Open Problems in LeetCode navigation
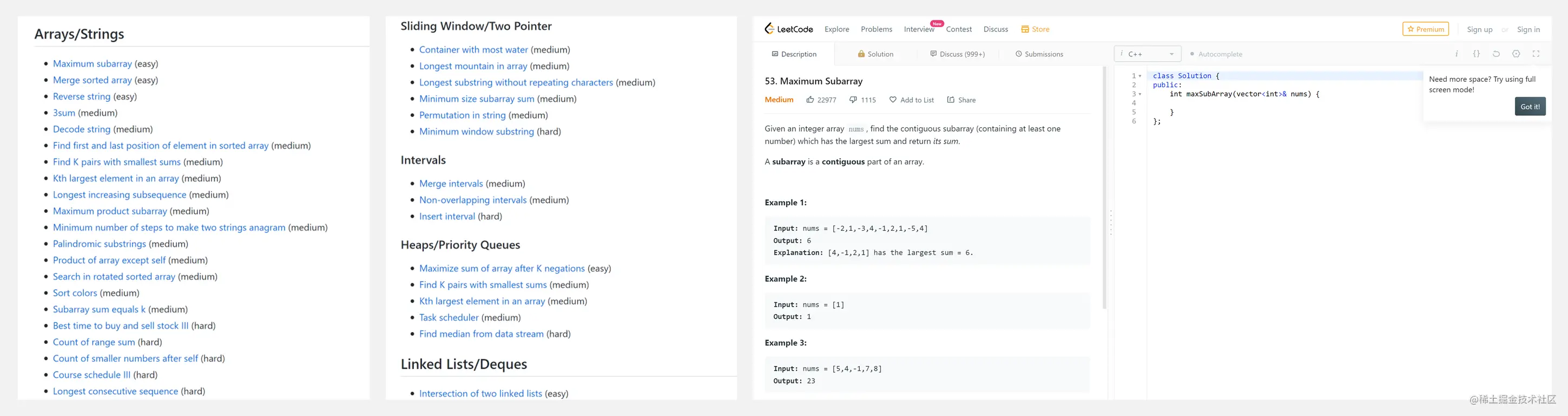The image size is (1568, 416). [x=877, y=29]
